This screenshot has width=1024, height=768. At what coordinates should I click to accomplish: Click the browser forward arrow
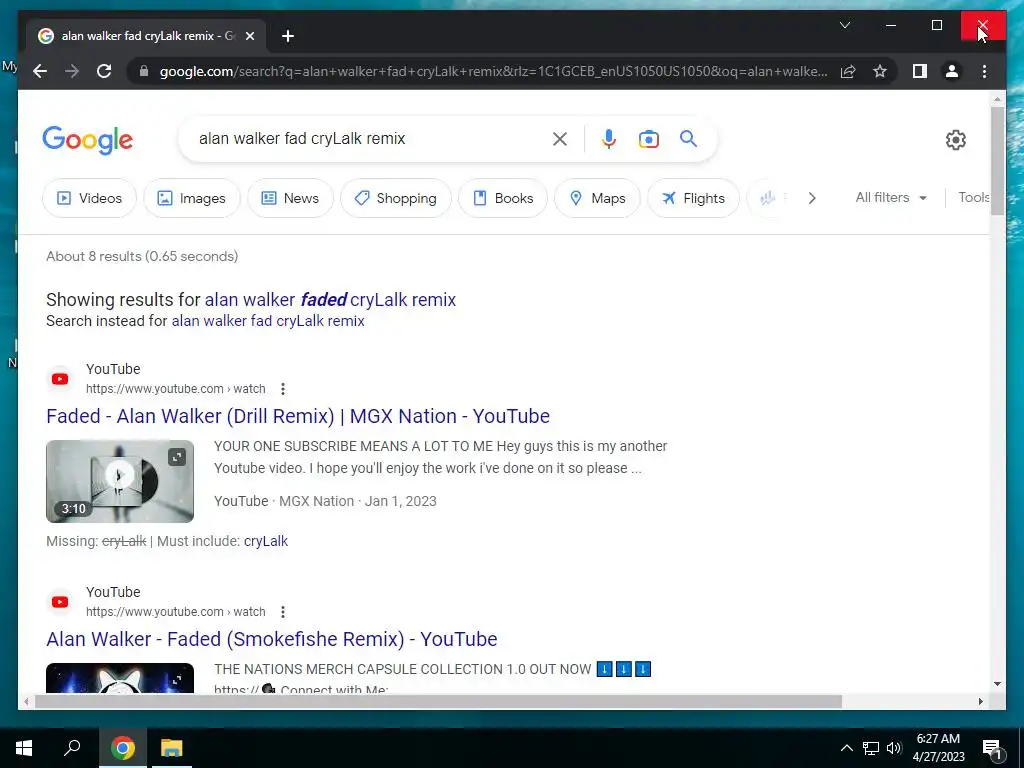pyautogui.click(x=72, y=71)
